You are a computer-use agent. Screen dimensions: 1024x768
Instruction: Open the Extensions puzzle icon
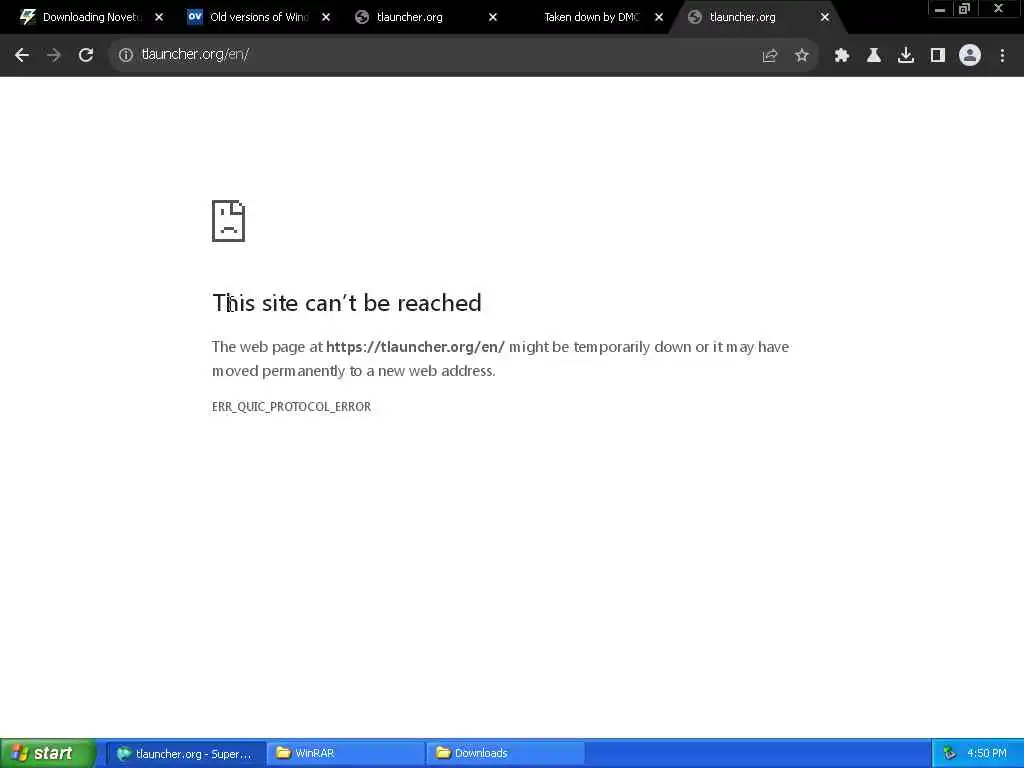click(x=842, y=56)
